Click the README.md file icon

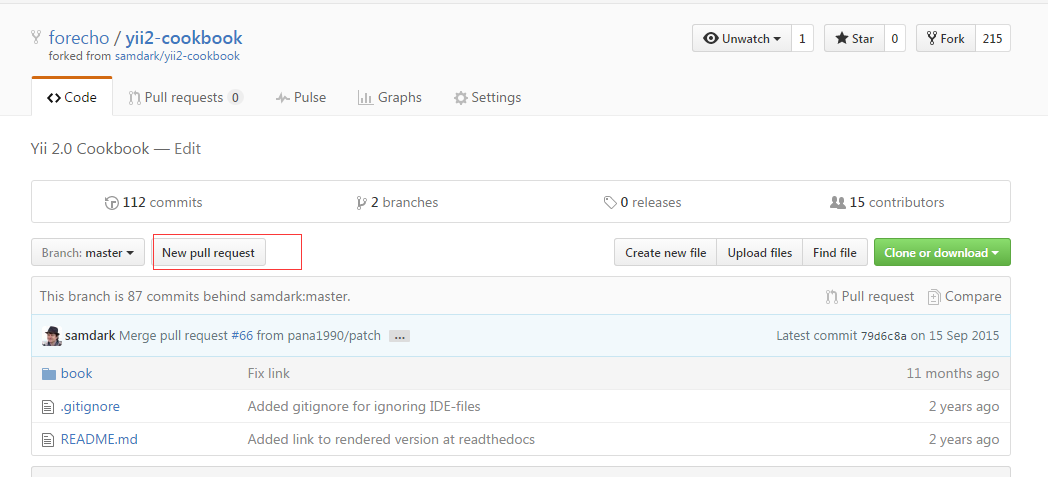(47, 440)
